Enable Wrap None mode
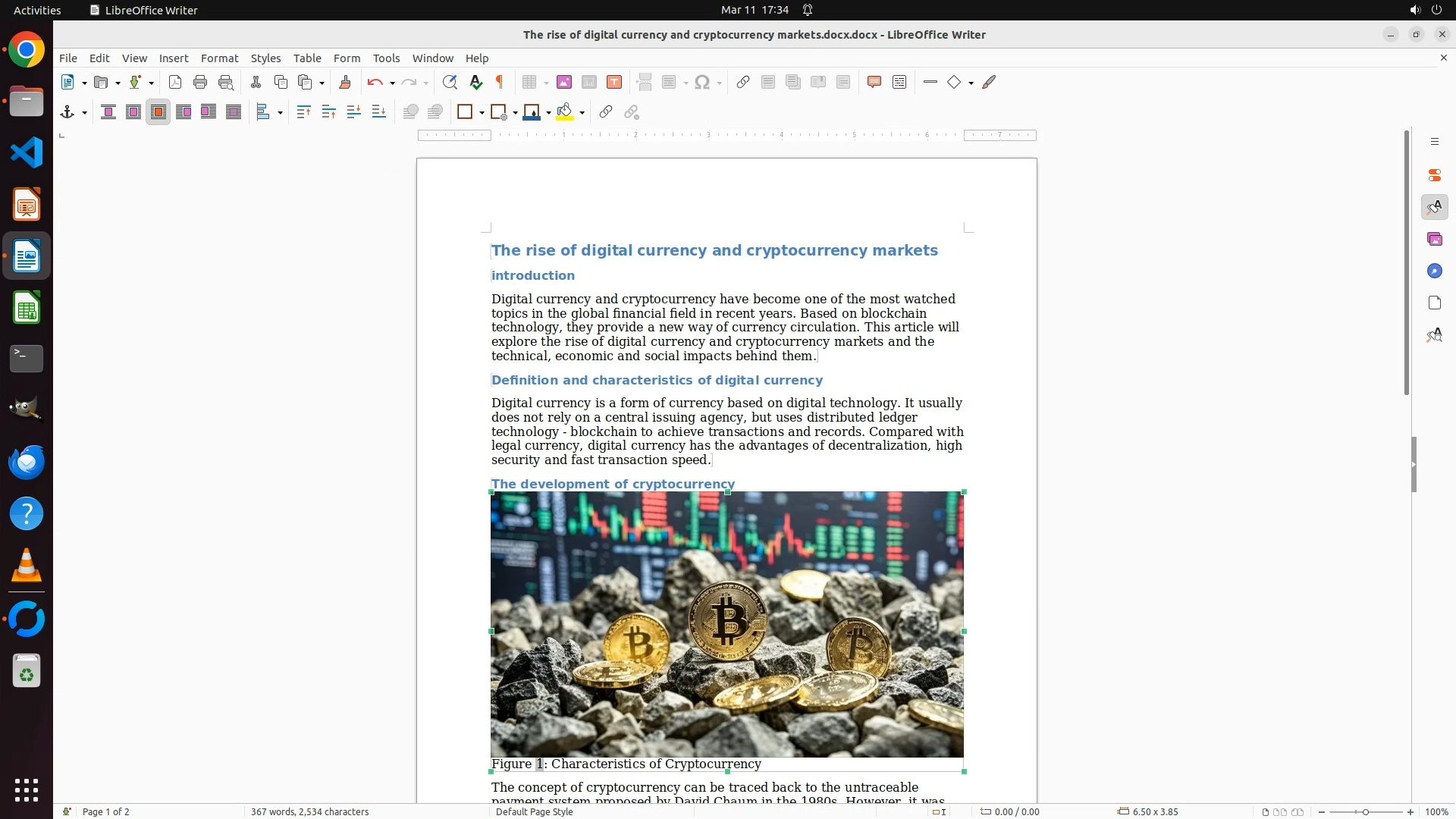Screen dimensions: 1456x819 pos(108,112)
